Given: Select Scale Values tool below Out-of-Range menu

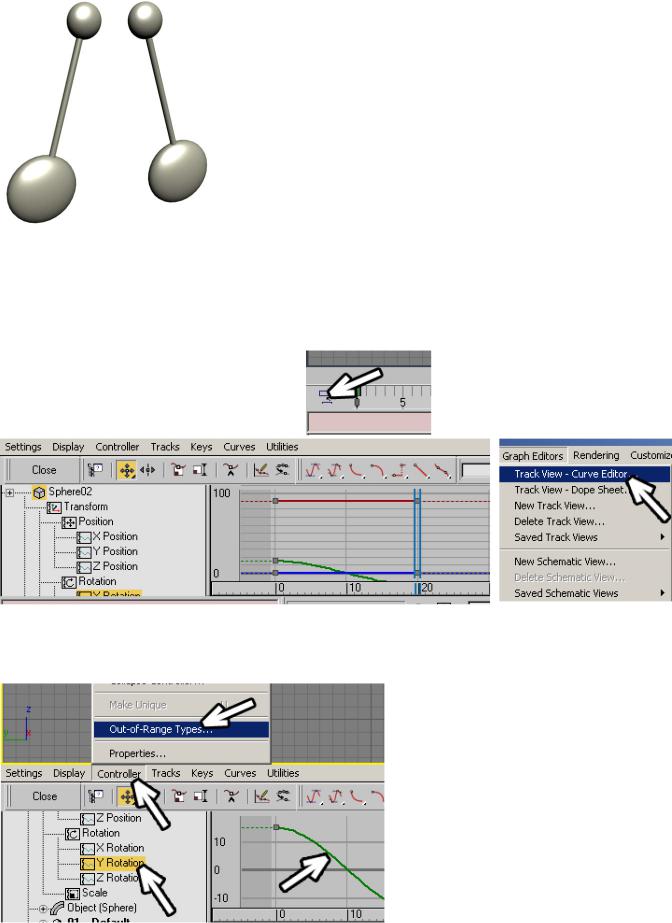Looking at the screenshot, I should pyautogui.click(x=201, y=796).
